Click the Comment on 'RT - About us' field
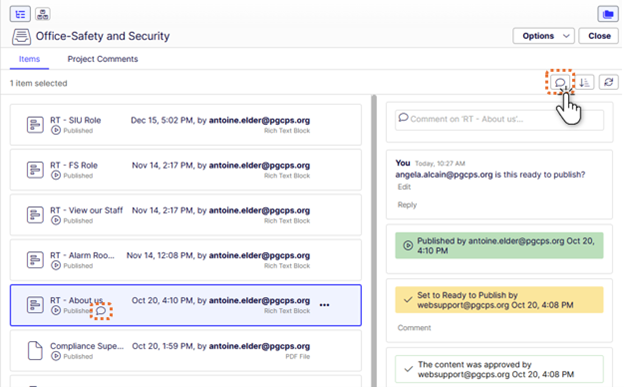The image size is (624, 387). [x=499, y=119]
